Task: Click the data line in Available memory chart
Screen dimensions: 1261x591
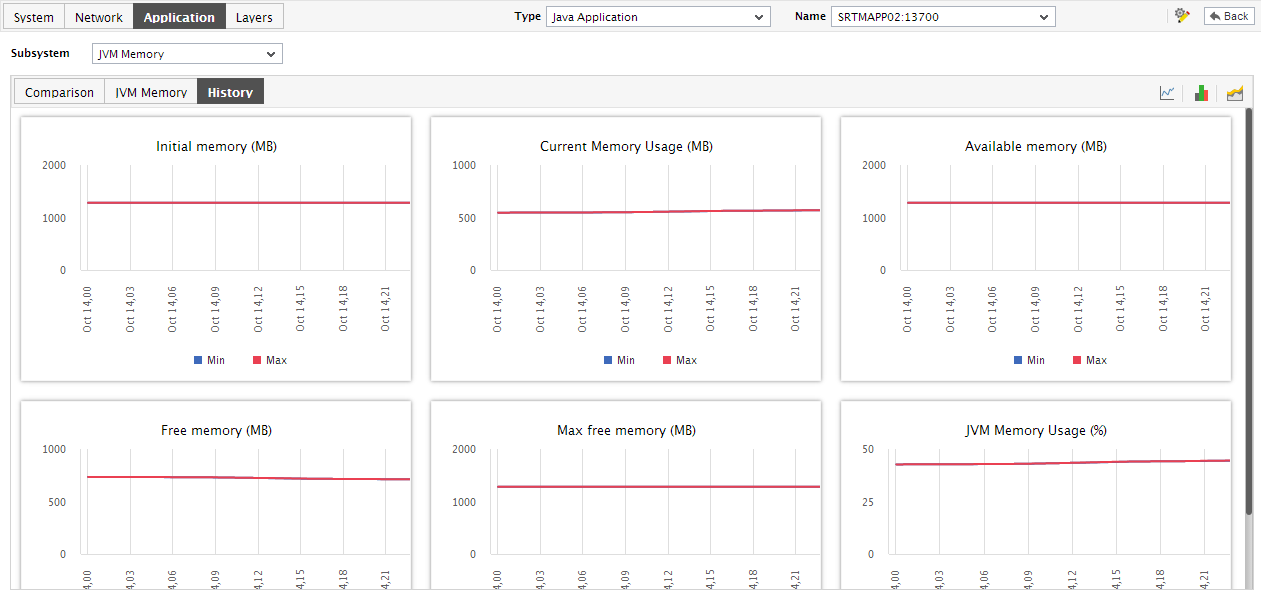Action: coord(1068,203)
